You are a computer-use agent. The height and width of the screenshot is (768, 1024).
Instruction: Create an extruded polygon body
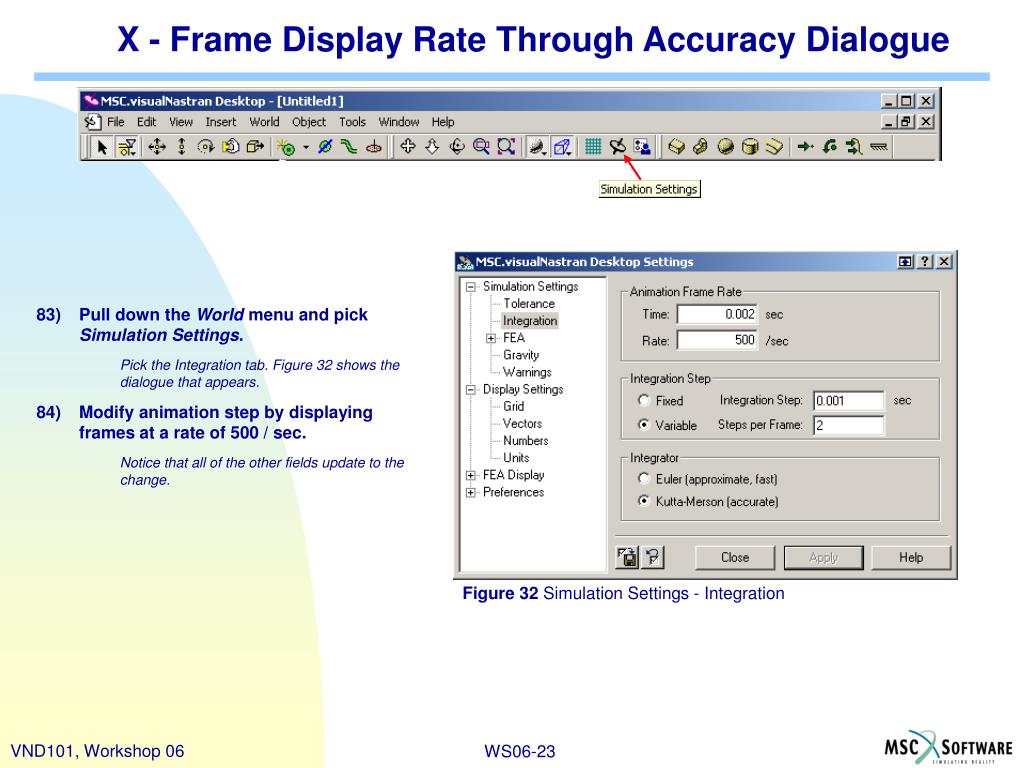point(701,147)
